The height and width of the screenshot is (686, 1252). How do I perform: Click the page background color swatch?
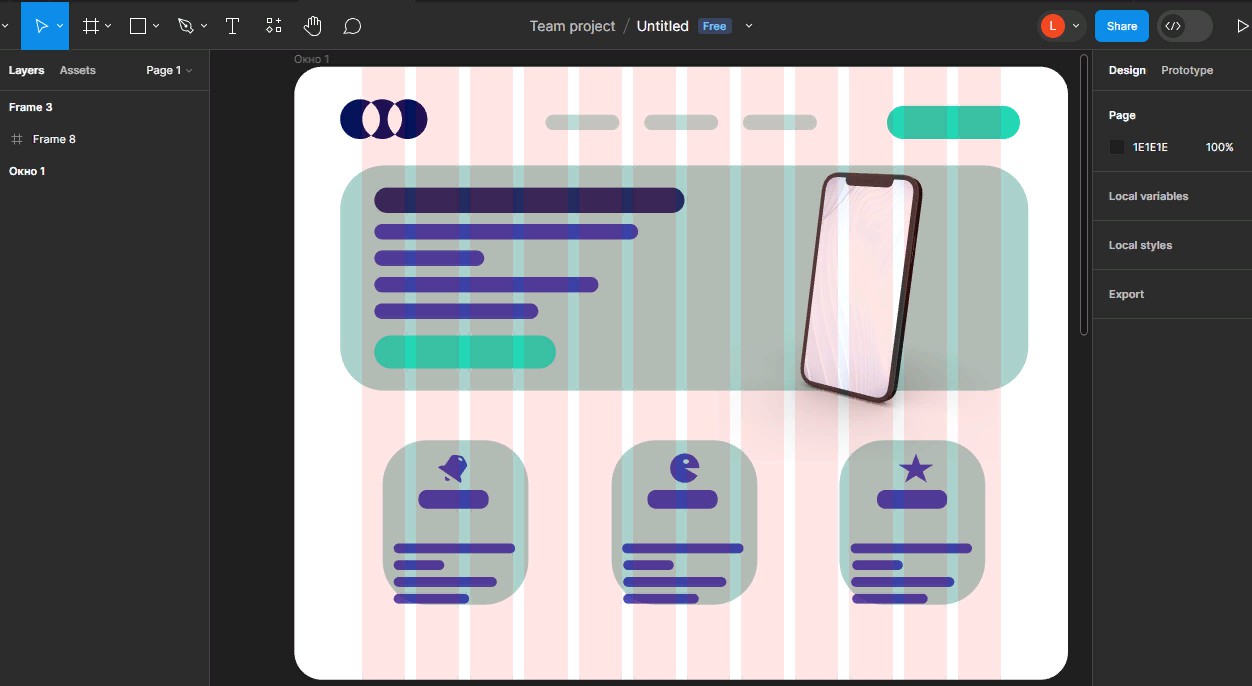click(x=1117, y=147)
